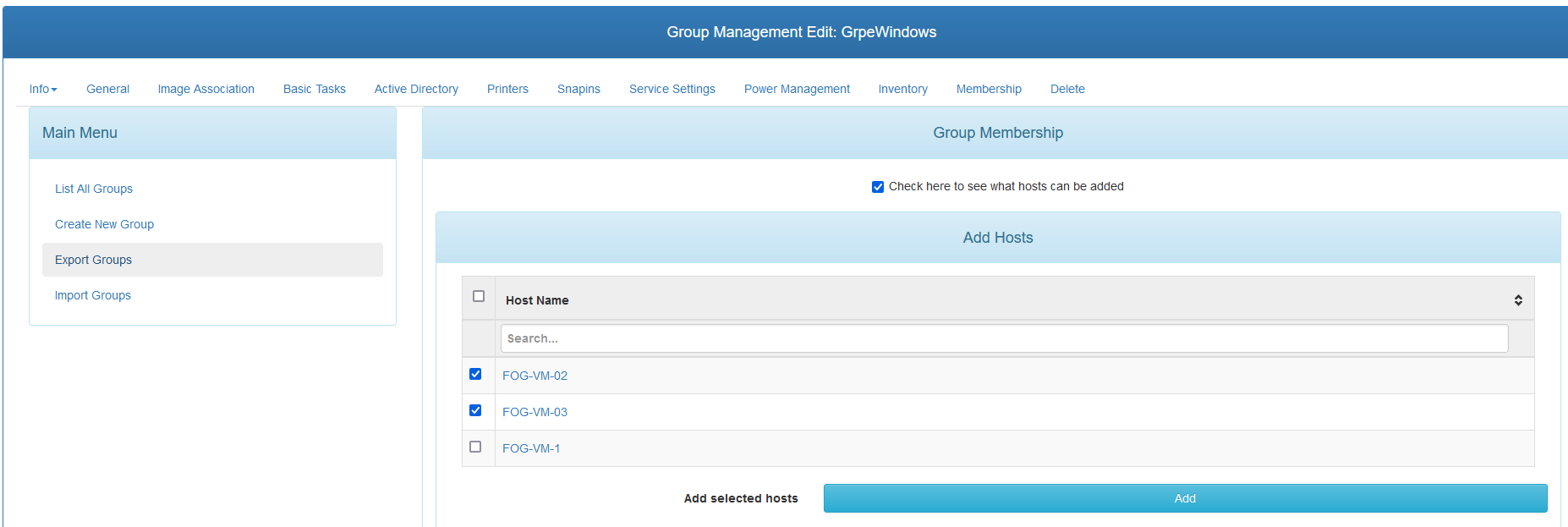The width and height of the screenshot is (1568, 527).
Task: Uncheck the FOG-VM-03 host checkbox
Action: pos(475,410)
